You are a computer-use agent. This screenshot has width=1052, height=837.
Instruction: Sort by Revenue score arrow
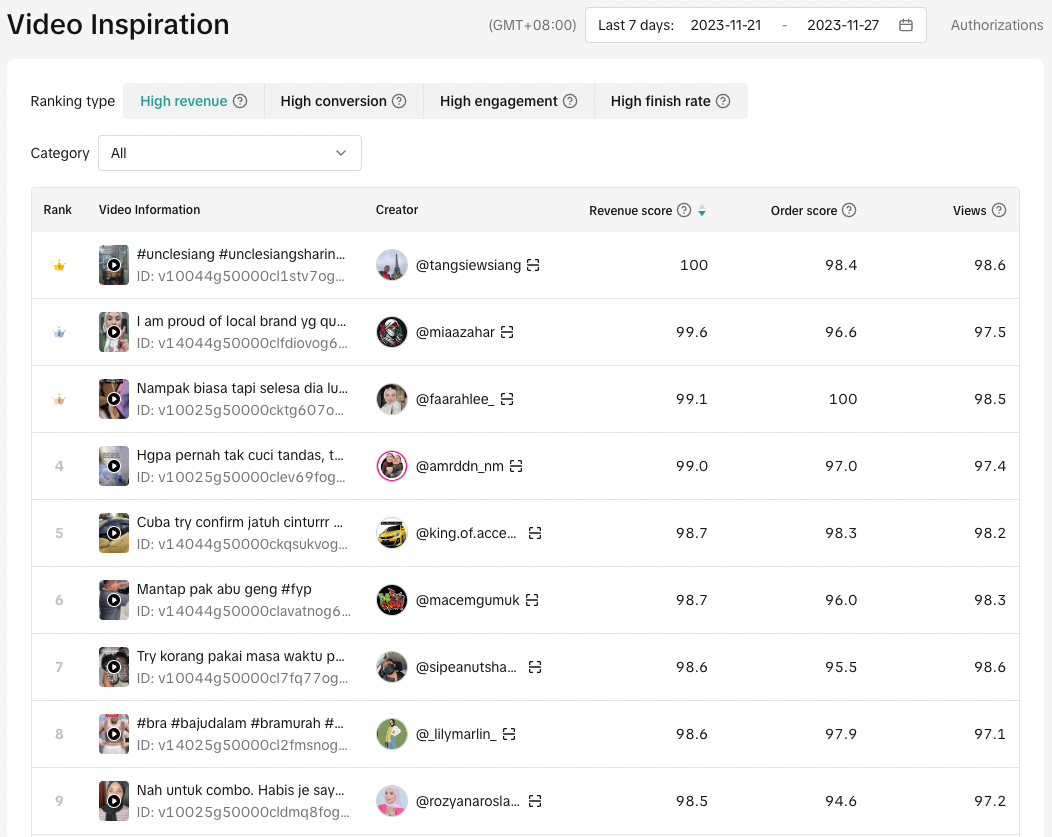702,211
